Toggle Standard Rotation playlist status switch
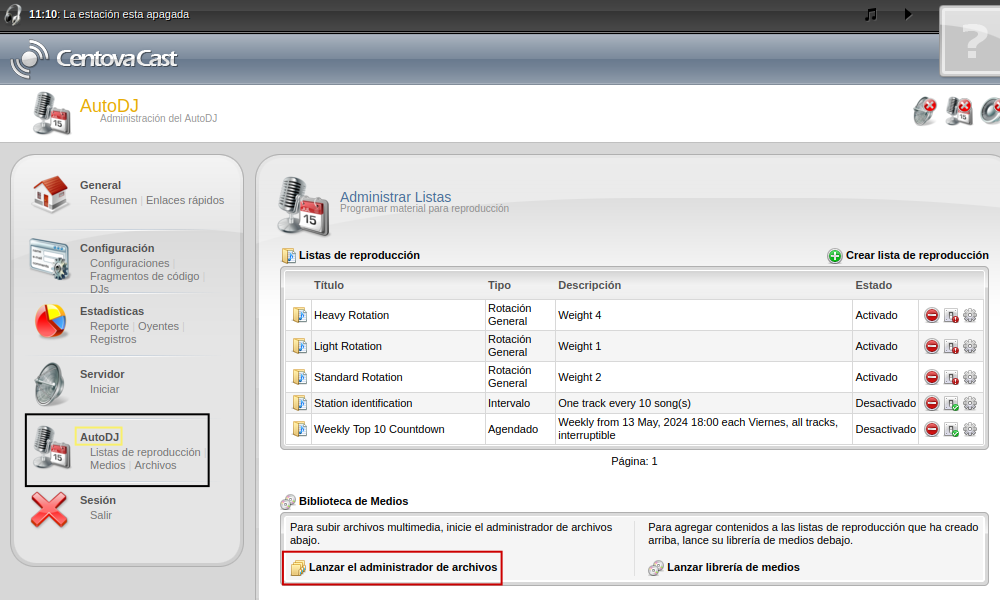 click(951, 378)
